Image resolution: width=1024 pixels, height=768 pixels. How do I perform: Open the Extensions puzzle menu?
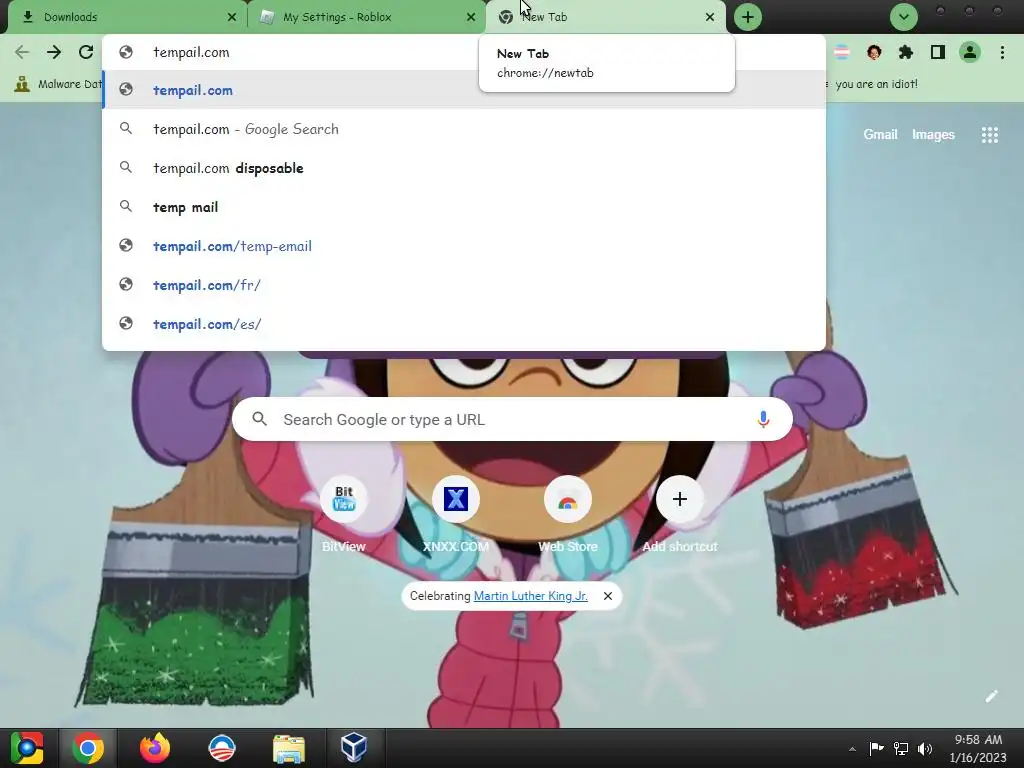pos(906,52)
